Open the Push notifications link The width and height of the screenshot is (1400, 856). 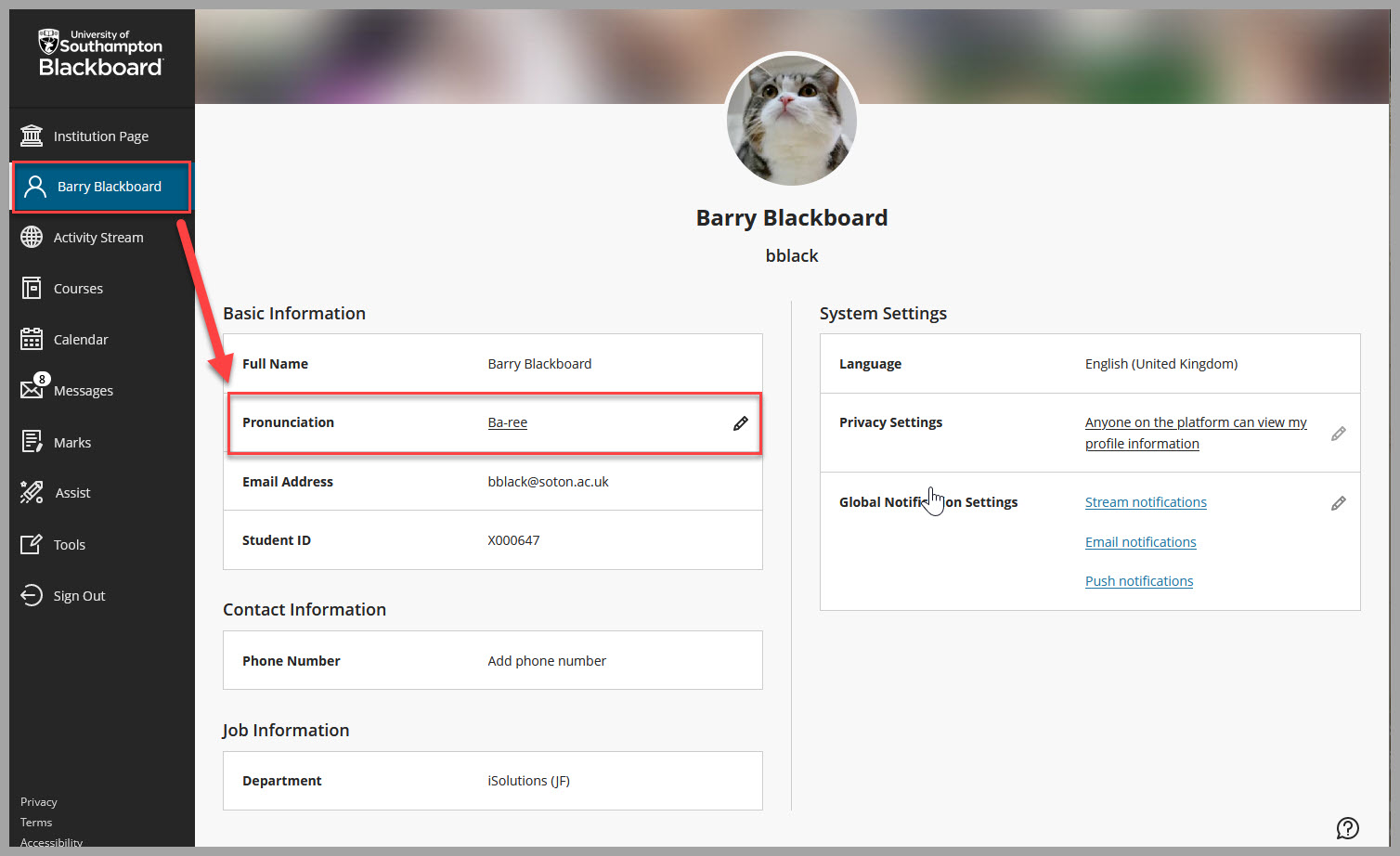[1139, 581]
